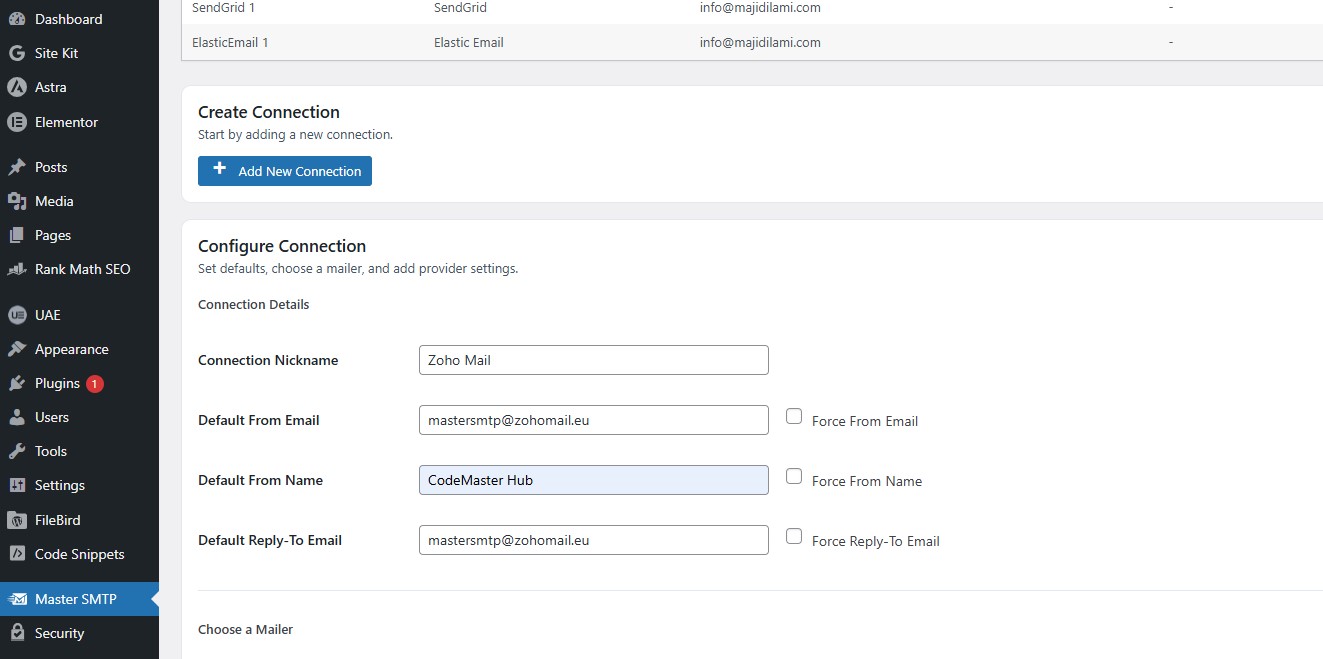The image size is (1323, 659).
Task: Tick the Force Reply-To Email checkbox
Action: pyautogui.click(x=794, y=537)
